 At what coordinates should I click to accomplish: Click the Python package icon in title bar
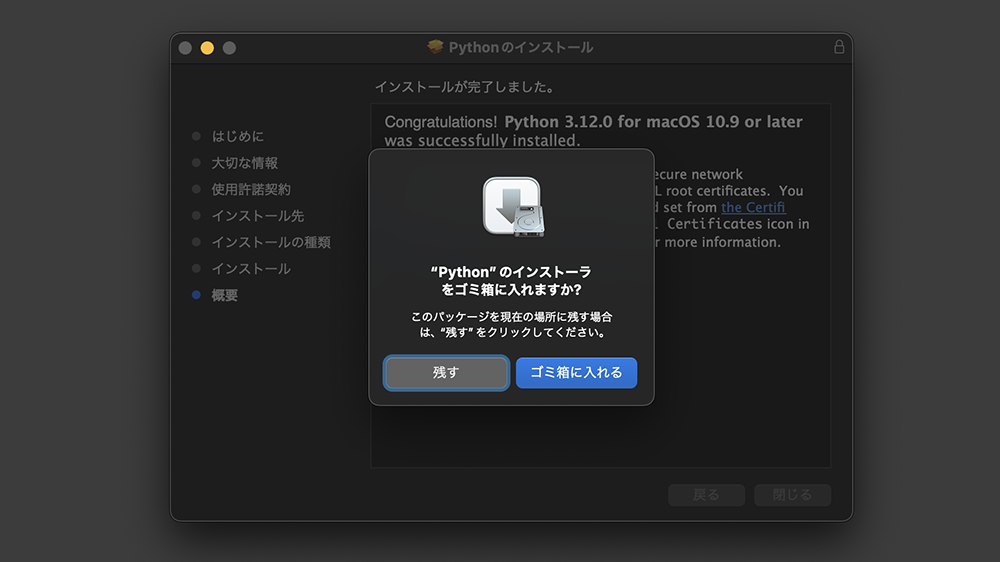point(435,47)
